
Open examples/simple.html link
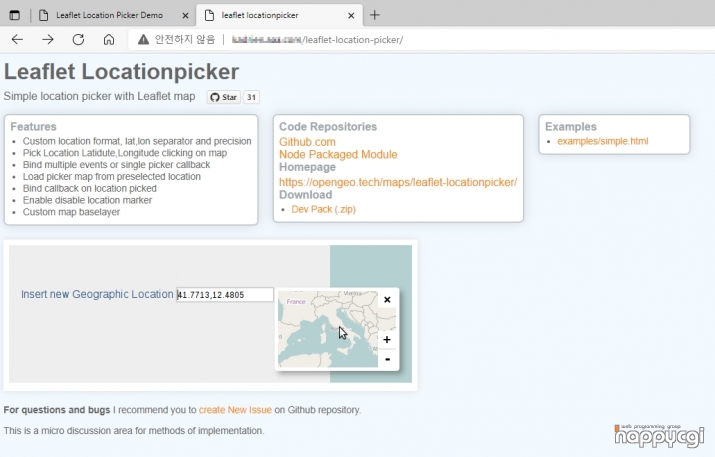602,141
